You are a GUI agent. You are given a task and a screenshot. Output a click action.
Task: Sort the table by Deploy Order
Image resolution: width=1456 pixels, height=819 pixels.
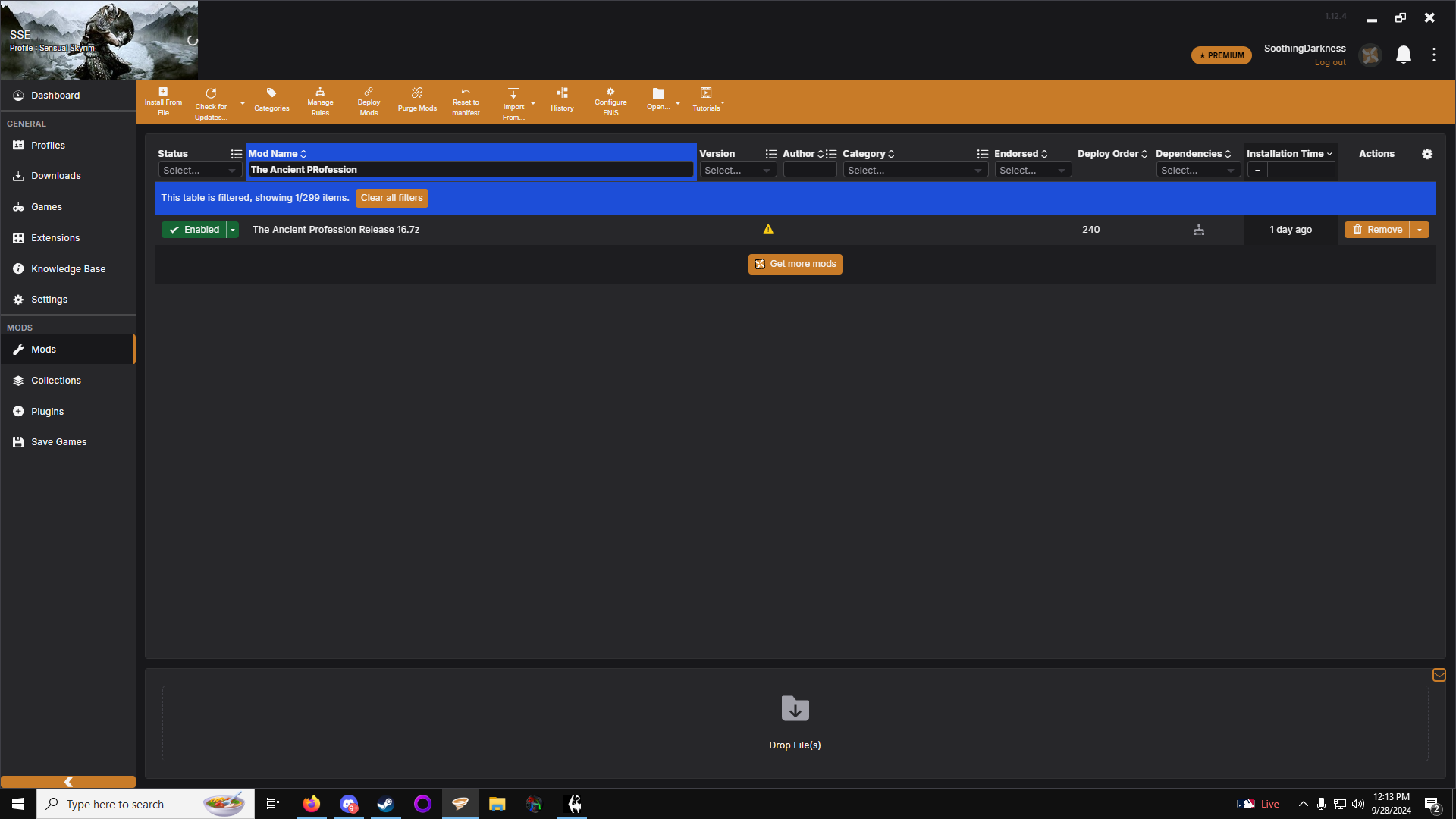click(x=1112, y=154)
